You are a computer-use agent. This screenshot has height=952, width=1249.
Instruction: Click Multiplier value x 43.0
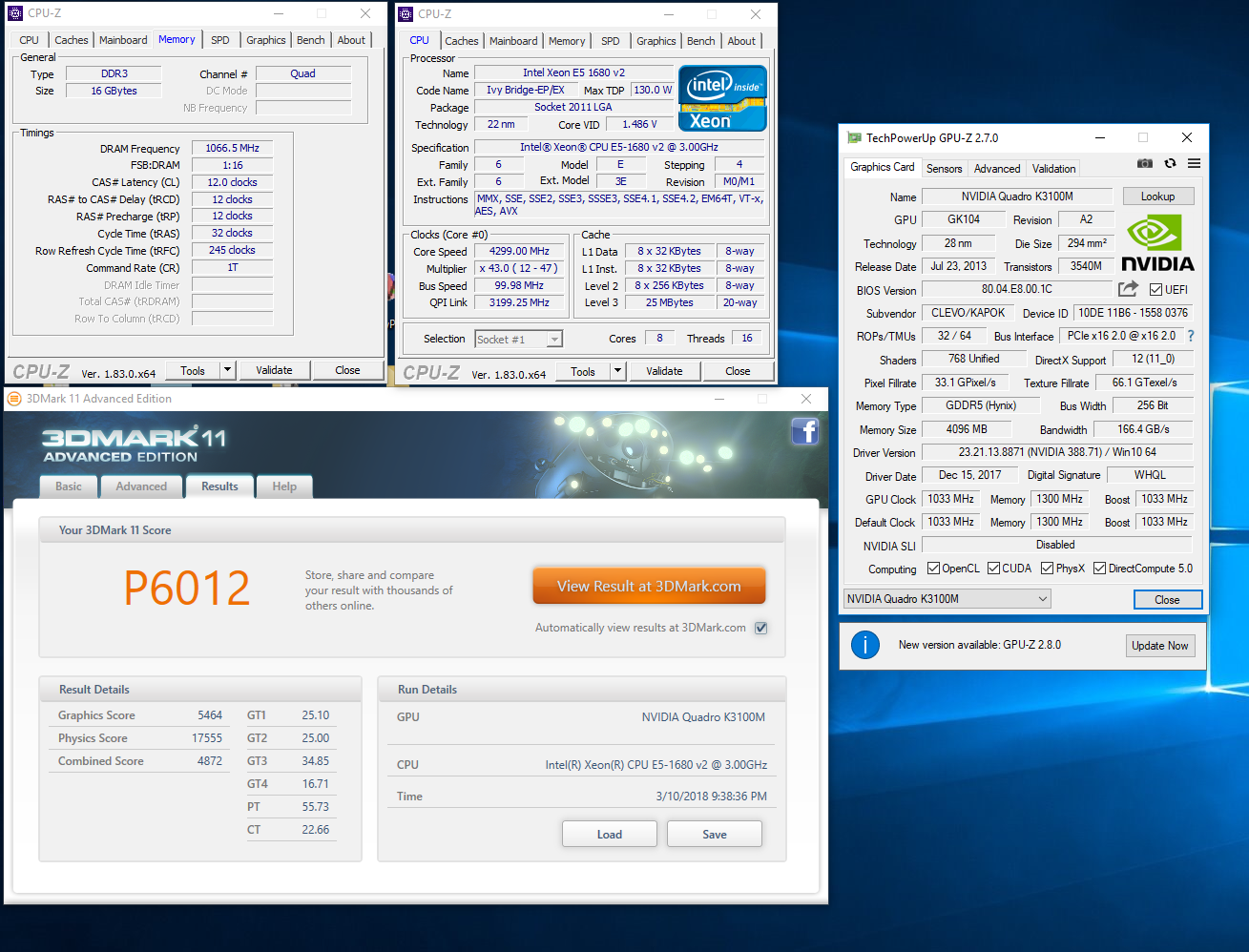point(520,268)
